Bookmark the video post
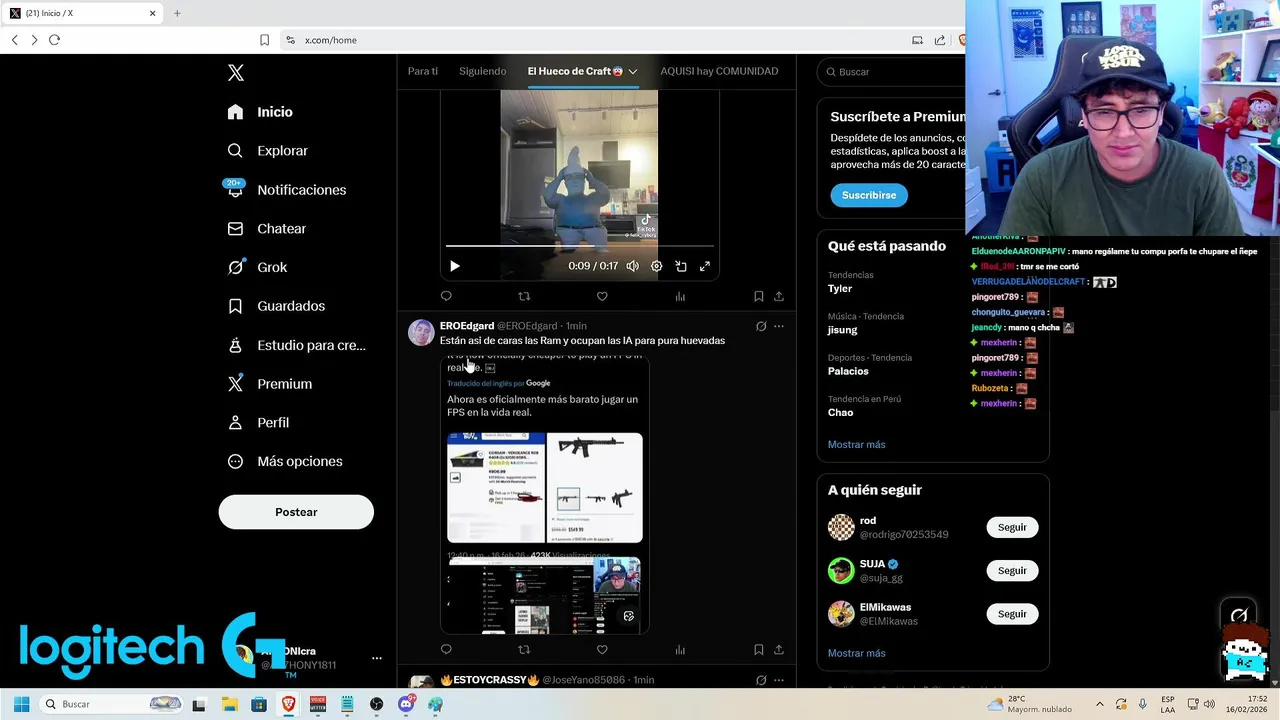1280x720 pixels. point(758,296)
